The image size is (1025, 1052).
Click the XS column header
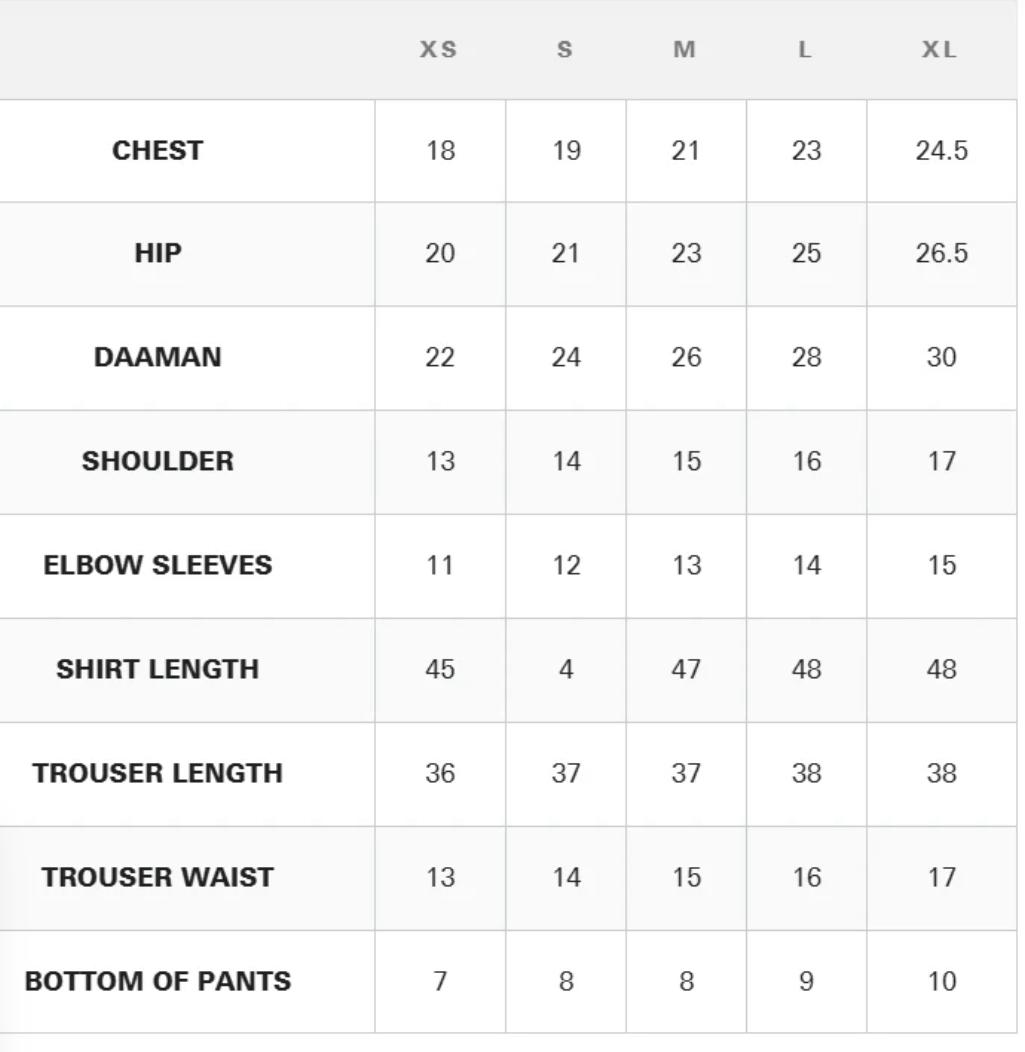coord(439,49)
